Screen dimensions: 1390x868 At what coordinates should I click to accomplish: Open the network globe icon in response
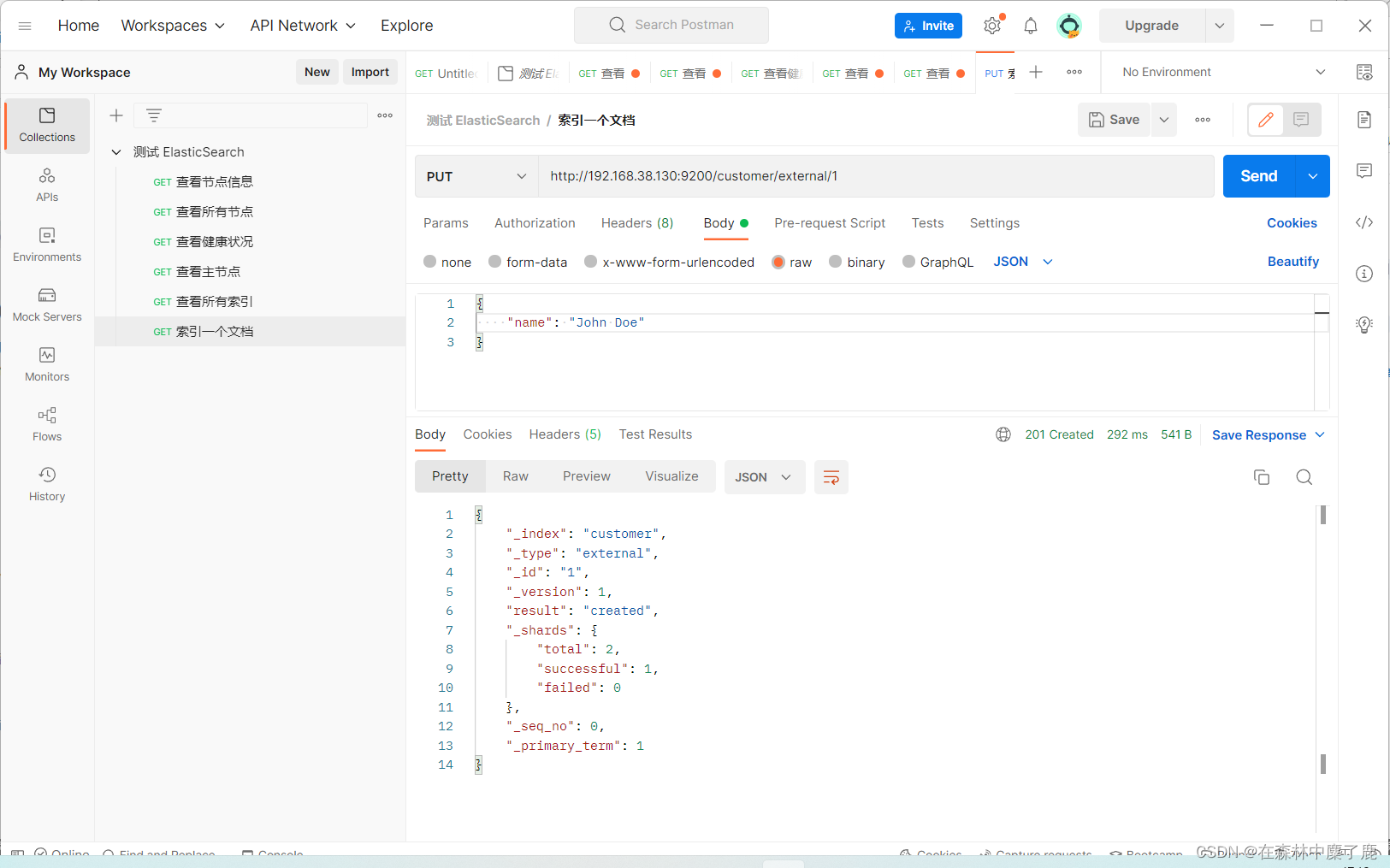1003,434
